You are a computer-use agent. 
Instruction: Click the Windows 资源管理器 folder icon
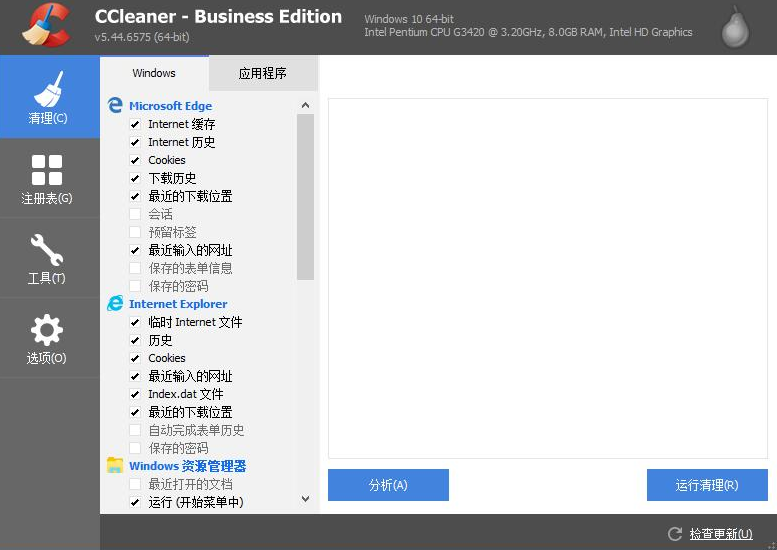(x=115, y=465)
